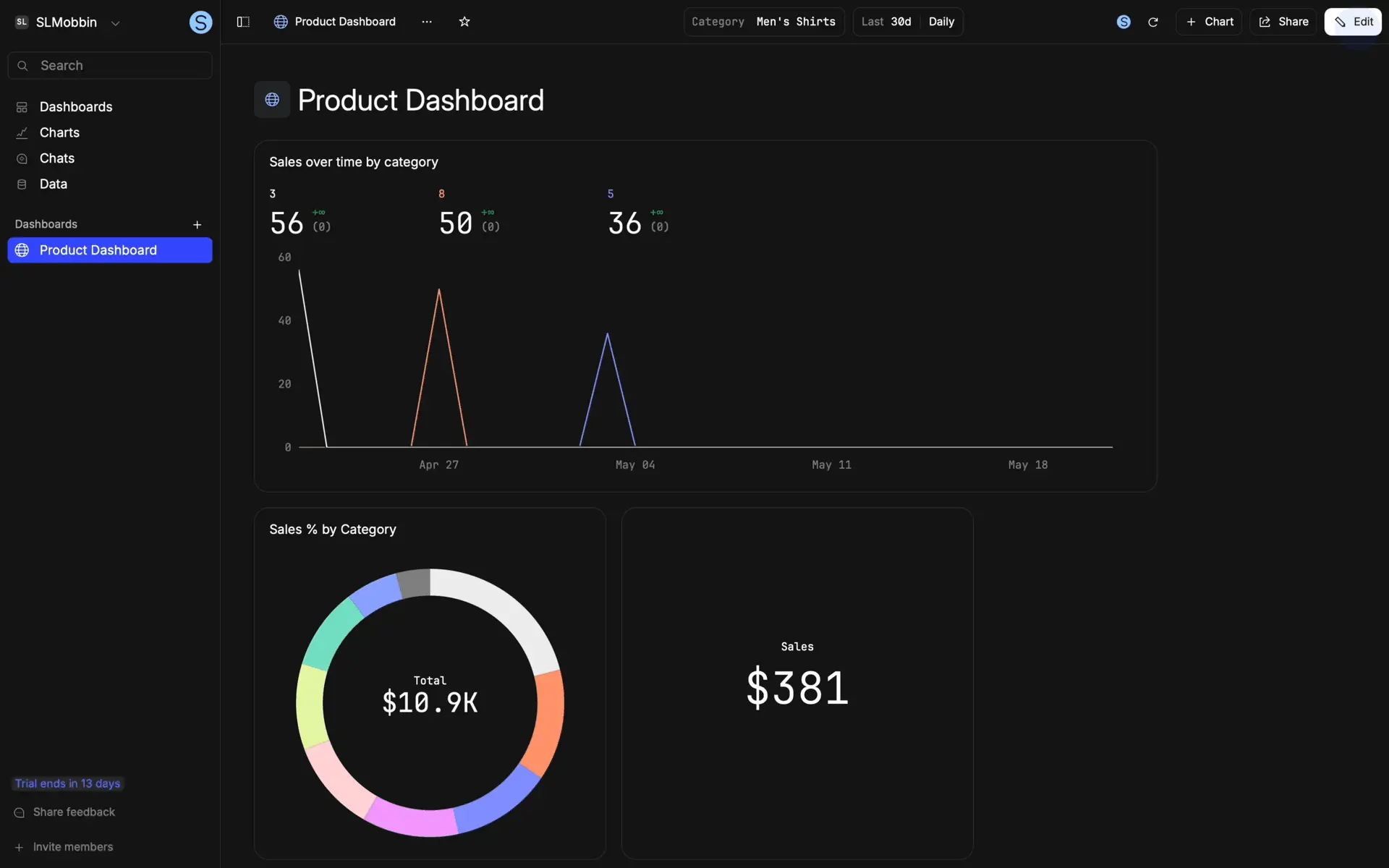Screen dimensions: 1389x868
Task: Focus the Search input field
Action: coord(110,66)
